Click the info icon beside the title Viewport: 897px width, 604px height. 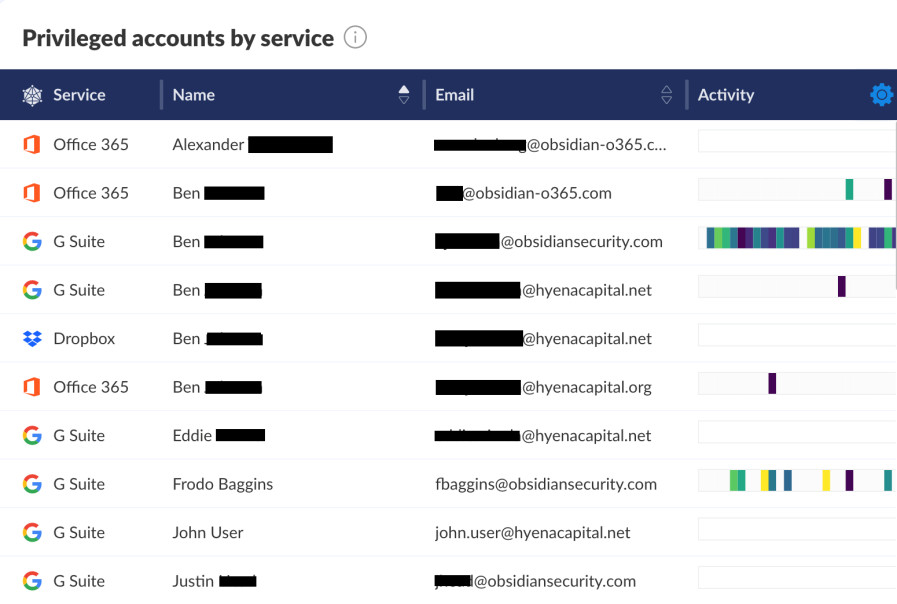point(355,38)
